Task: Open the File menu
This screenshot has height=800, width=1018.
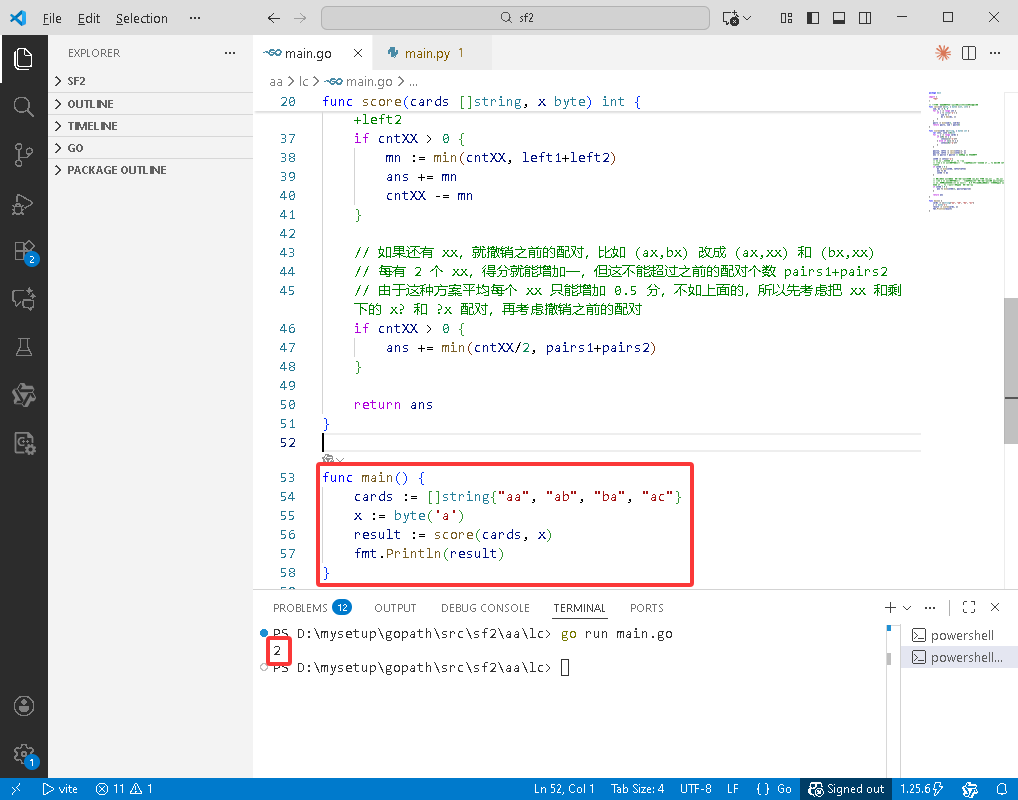Action: [52, 18]
